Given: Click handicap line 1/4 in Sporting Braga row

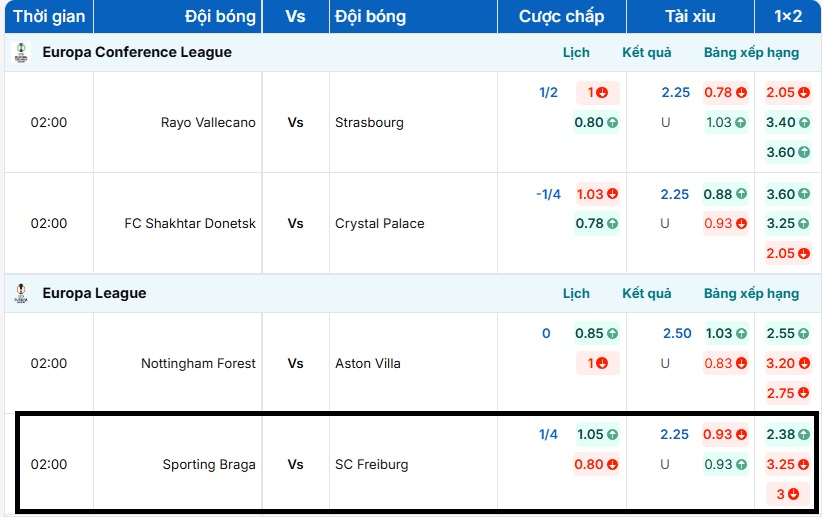Looking at the screenshot, I should pos(548,435).
